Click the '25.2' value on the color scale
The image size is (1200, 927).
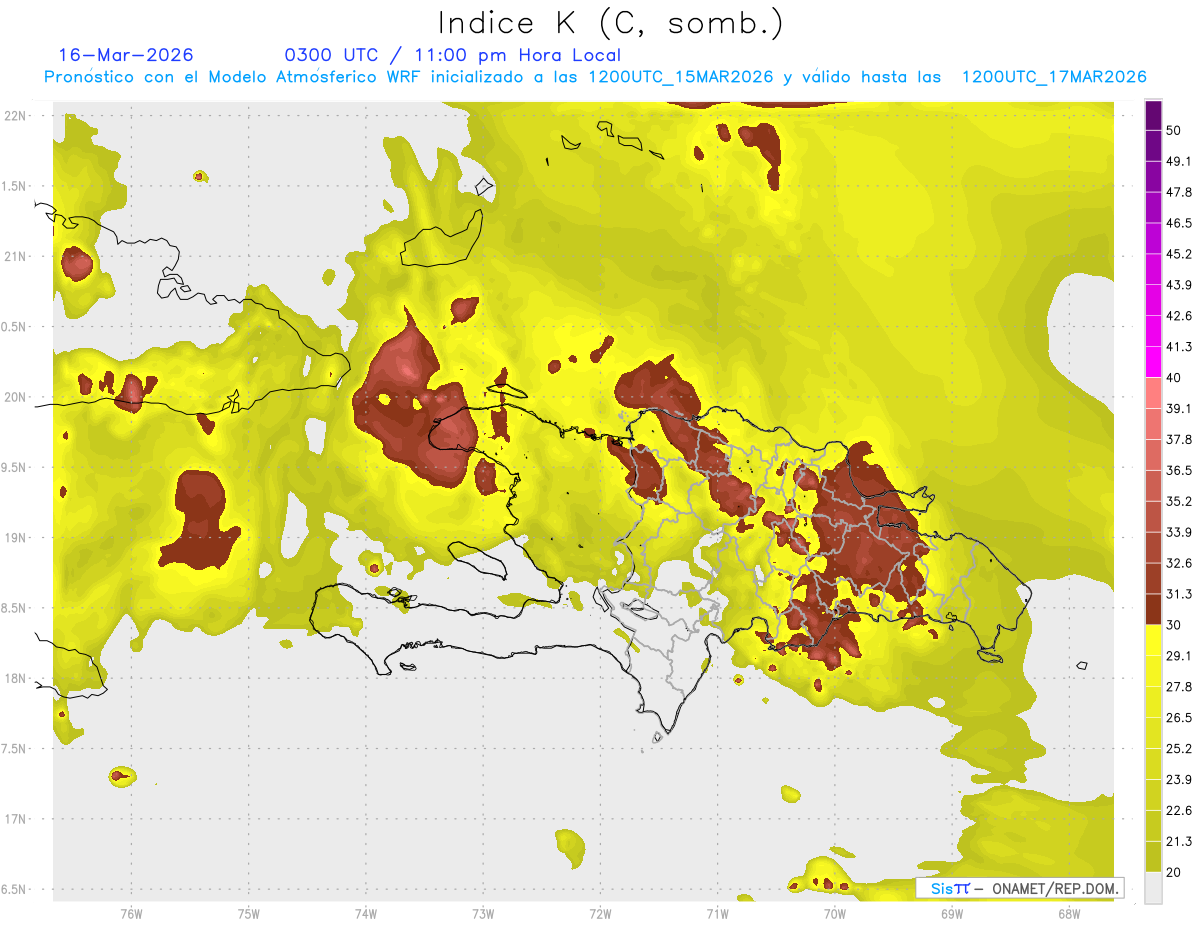click(1179, 749)
